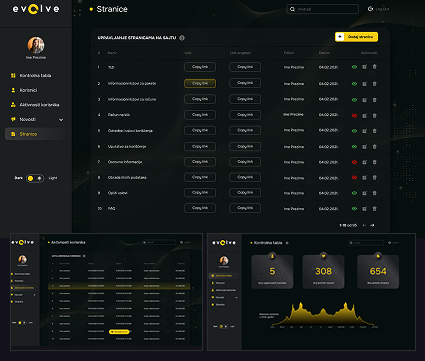The width and height of the screenshot is (425, 361).
Task: Toggle visibility eye for row 3
Action: point(354,100)
